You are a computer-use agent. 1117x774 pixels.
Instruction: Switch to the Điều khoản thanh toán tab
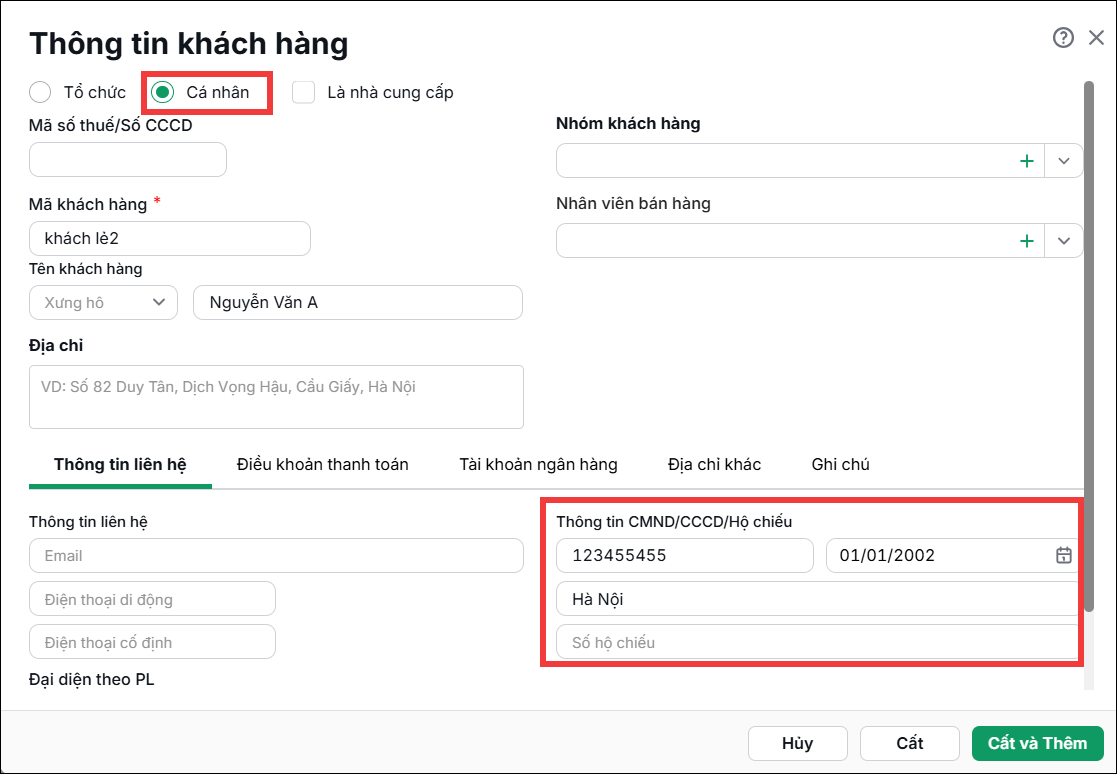tap(323, 464)
